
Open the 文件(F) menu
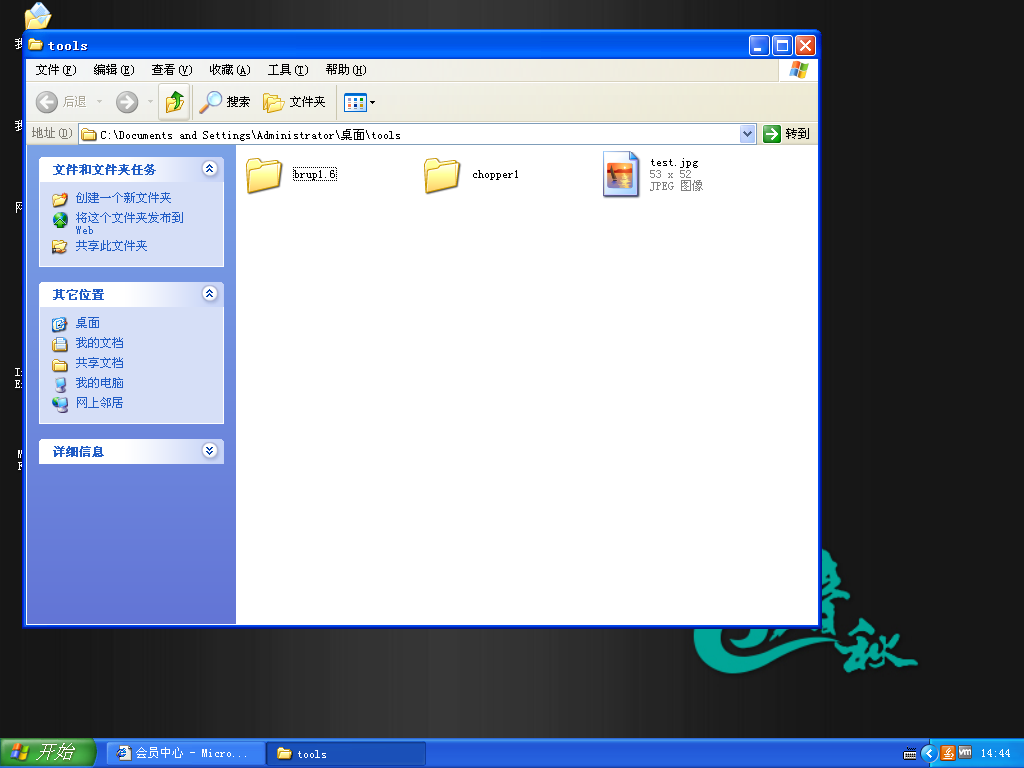[x=56, y=70]
